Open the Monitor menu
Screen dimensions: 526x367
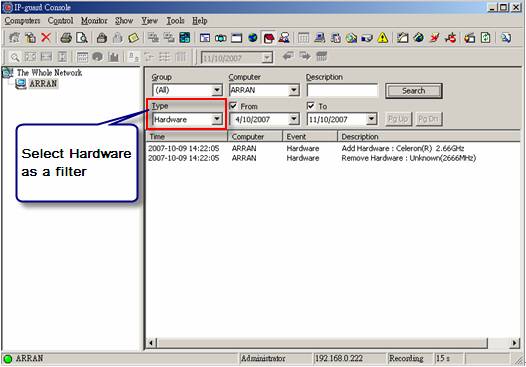tap(94, 21)
